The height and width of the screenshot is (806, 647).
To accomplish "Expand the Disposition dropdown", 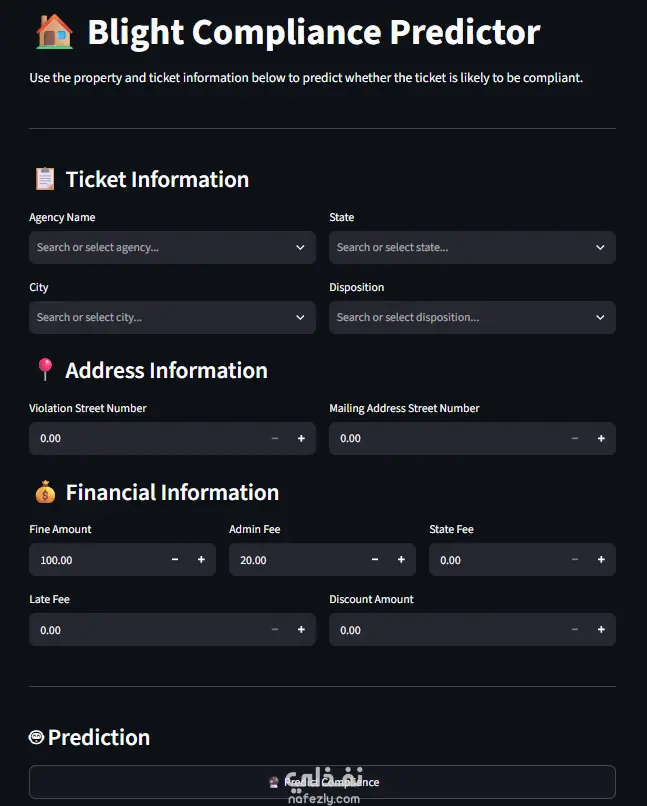I will (472, 317).
